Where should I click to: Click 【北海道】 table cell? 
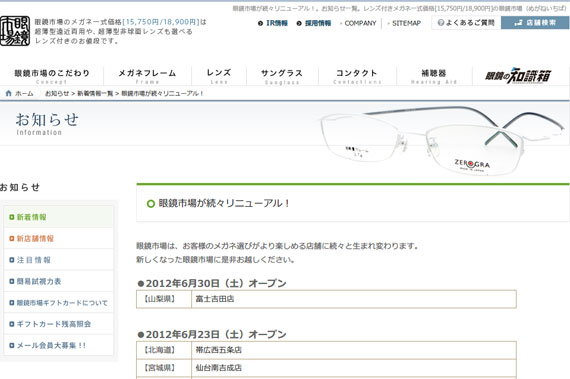[164, 350]
